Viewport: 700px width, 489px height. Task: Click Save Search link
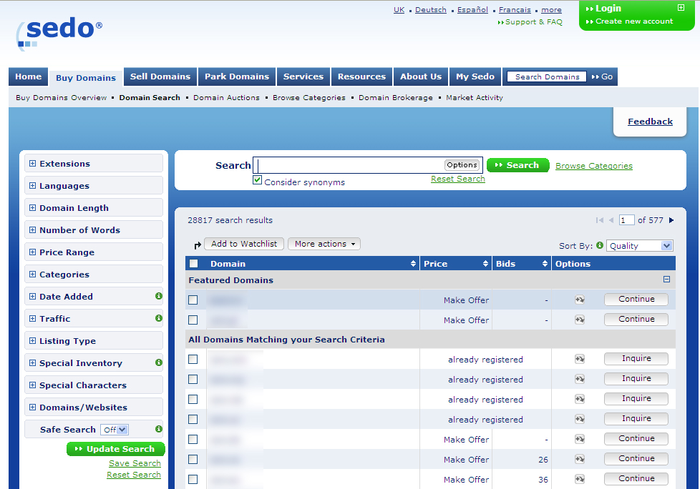pyautogui.click(x=135, y=463)
